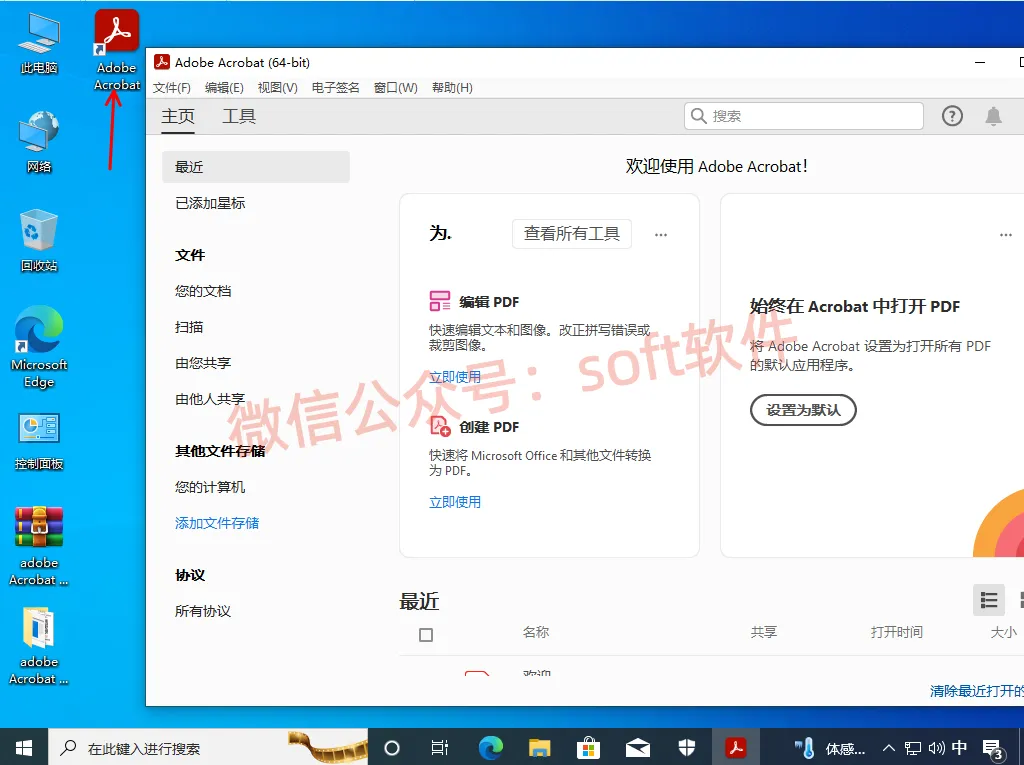Viewport: 1024px width, 765px height.
Task: Open the 帮助(H) menu
Action: pyautogui.click(x=452, y=88)
